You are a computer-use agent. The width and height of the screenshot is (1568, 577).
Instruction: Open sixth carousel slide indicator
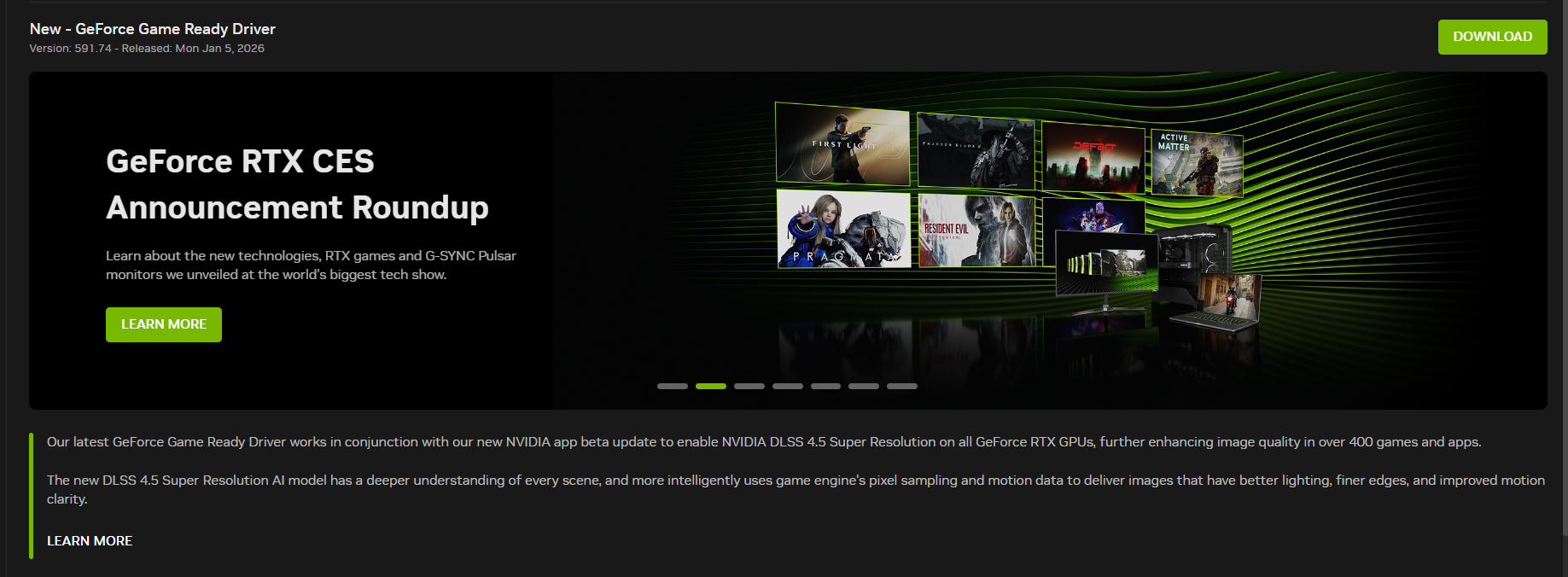click(864, 387)
